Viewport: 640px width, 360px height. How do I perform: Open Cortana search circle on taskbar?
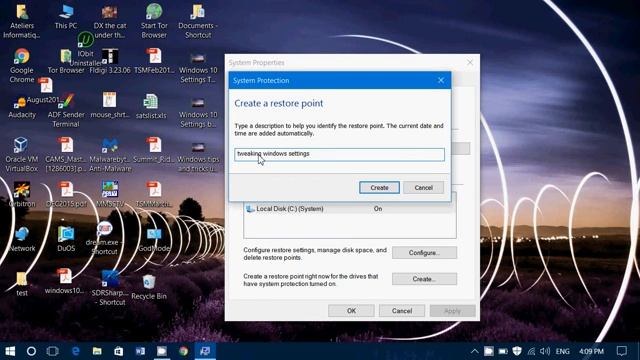pos(31,351)
